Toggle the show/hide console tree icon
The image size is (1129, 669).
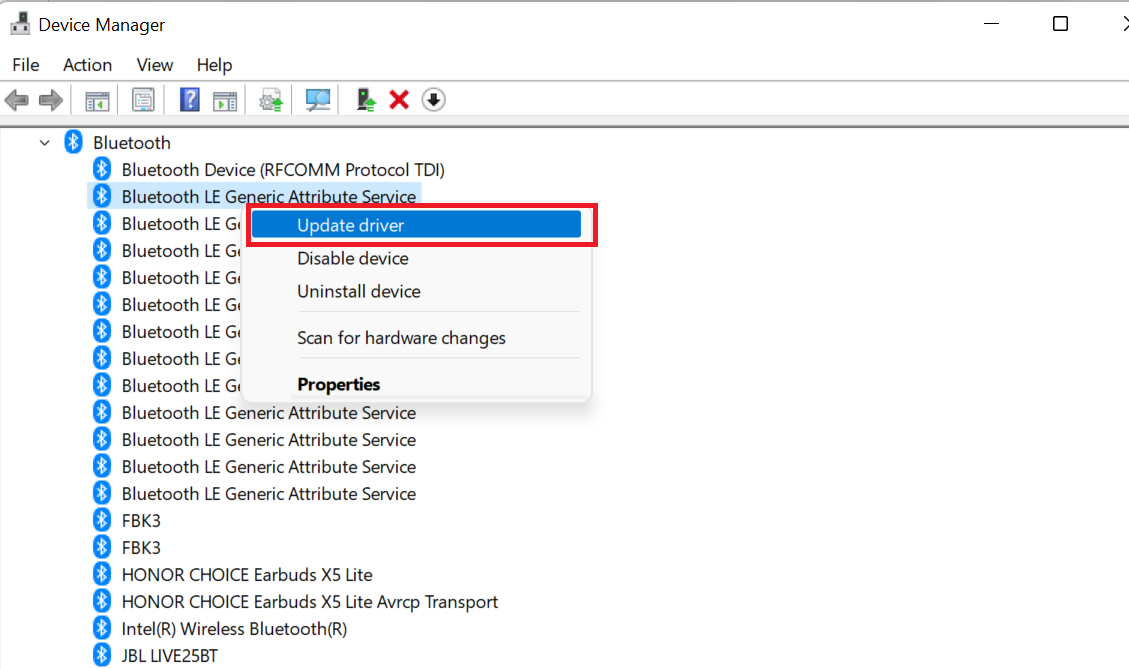(x=97, y=100)
